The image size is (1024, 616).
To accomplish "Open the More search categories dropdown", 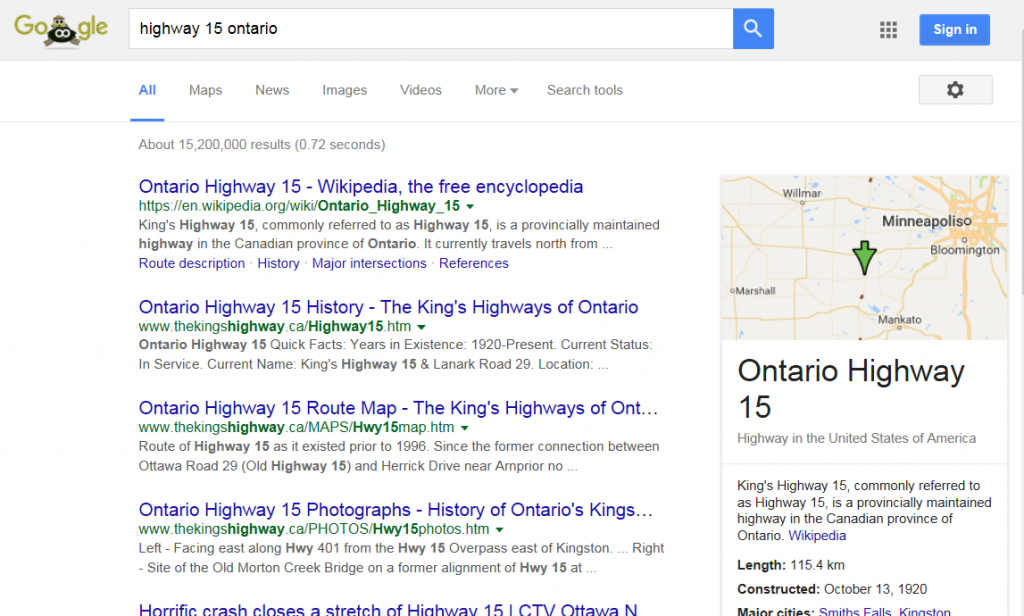I will (496, 90).
